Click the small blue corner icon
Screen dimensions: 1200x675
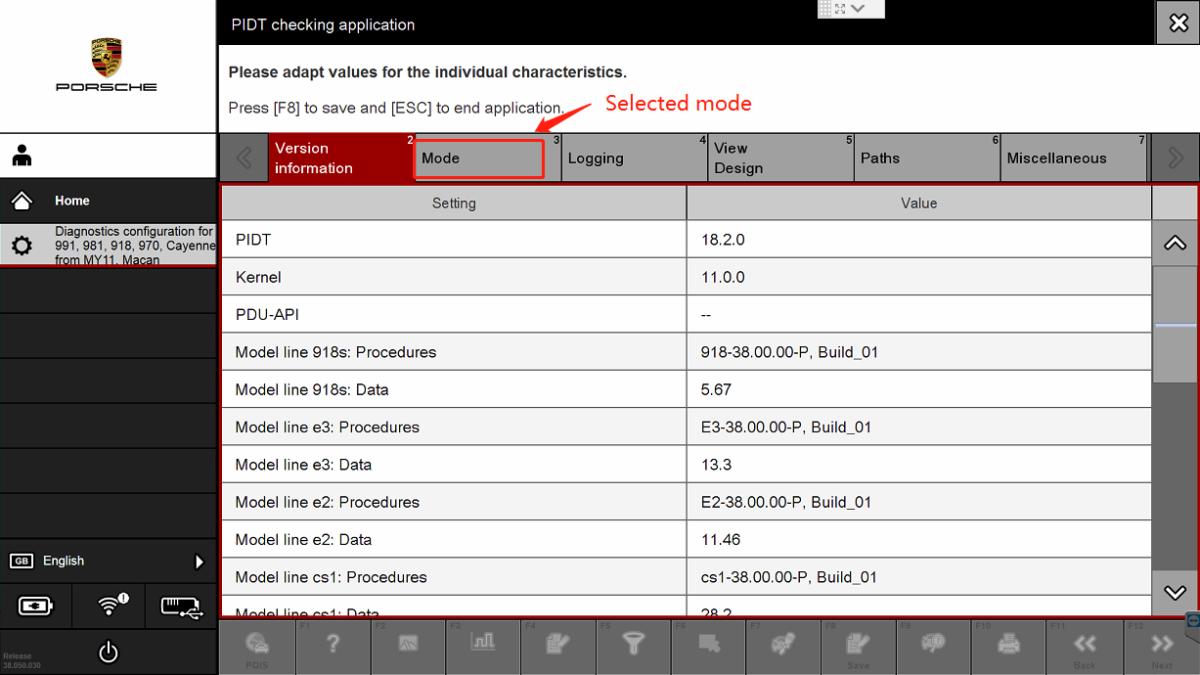(x=1192, y=622)
